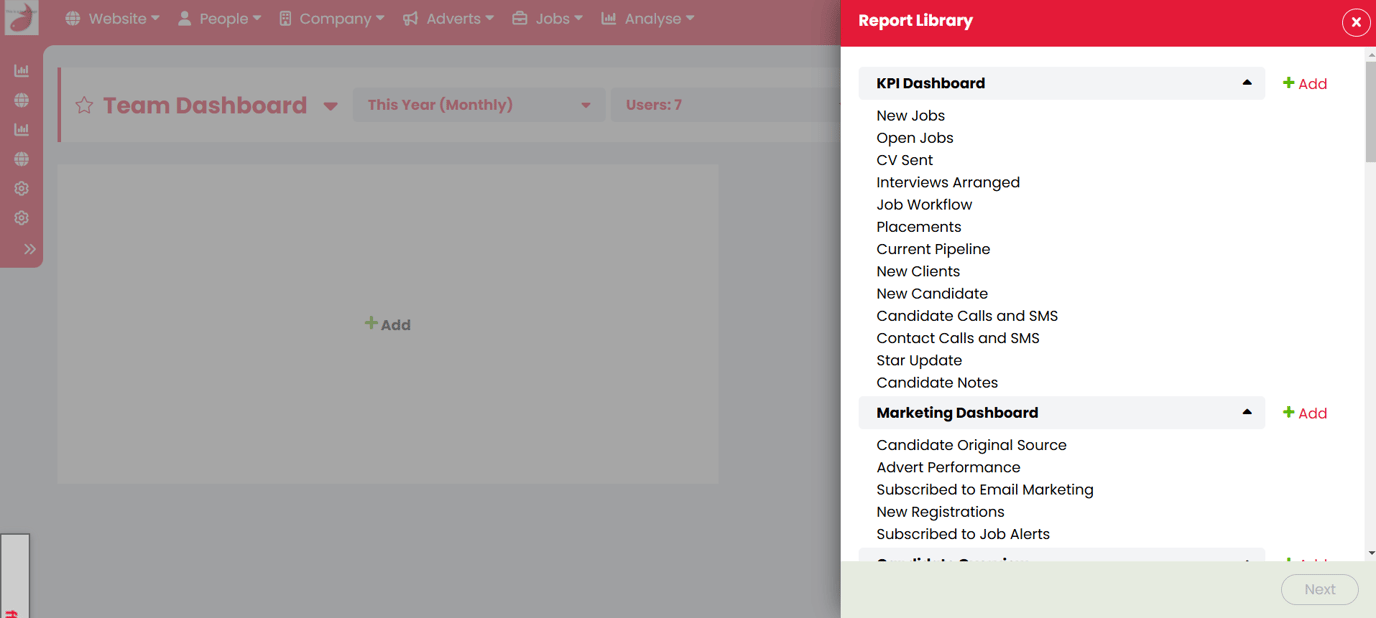Open the This Year (Monthly) period dropdown
1376x618 pixels.
pos(479,105)
